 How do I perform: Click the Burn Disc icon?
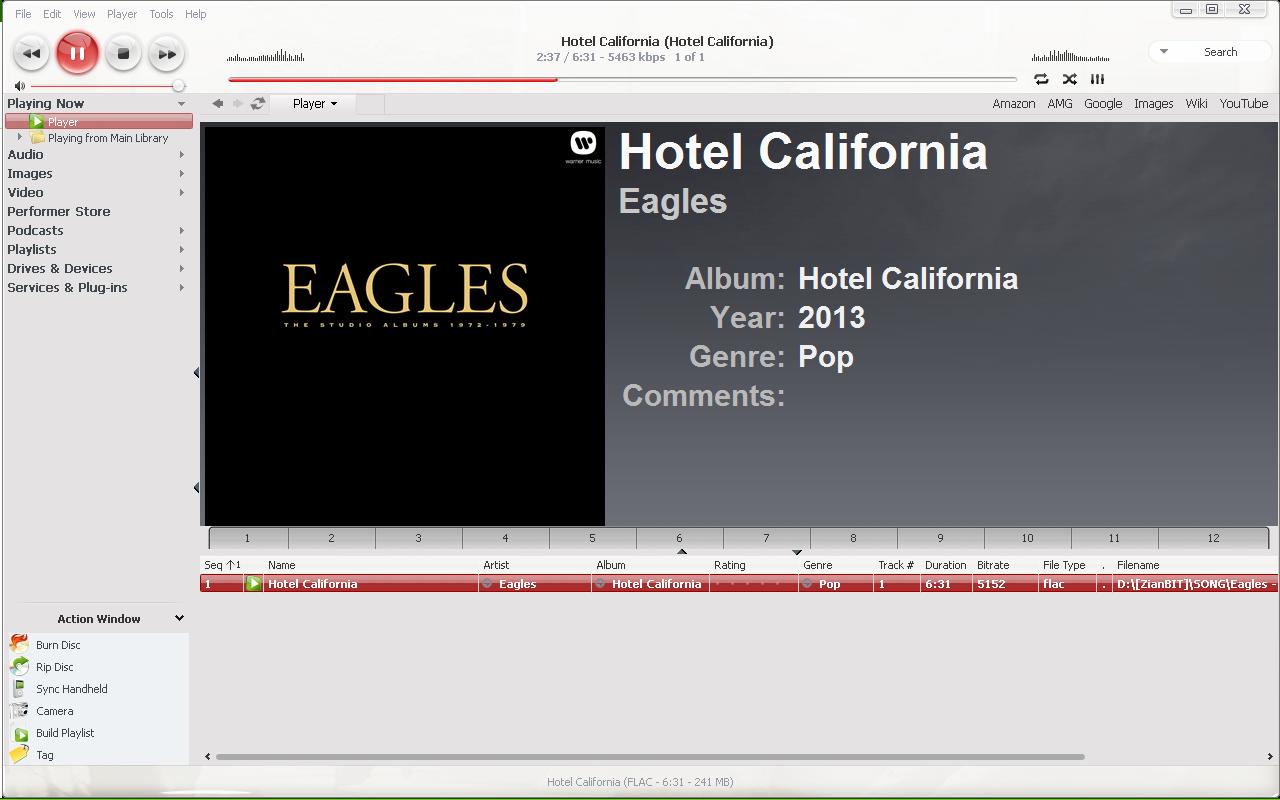point(20,645)
